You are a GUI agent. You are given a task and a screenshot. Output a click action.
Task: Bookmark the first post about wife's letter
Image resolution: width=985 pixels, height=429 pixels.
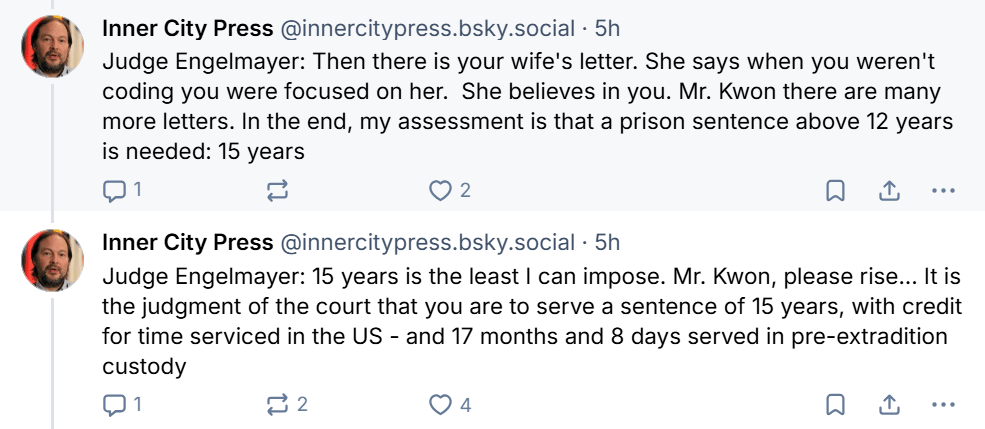(x=836, y=190)
